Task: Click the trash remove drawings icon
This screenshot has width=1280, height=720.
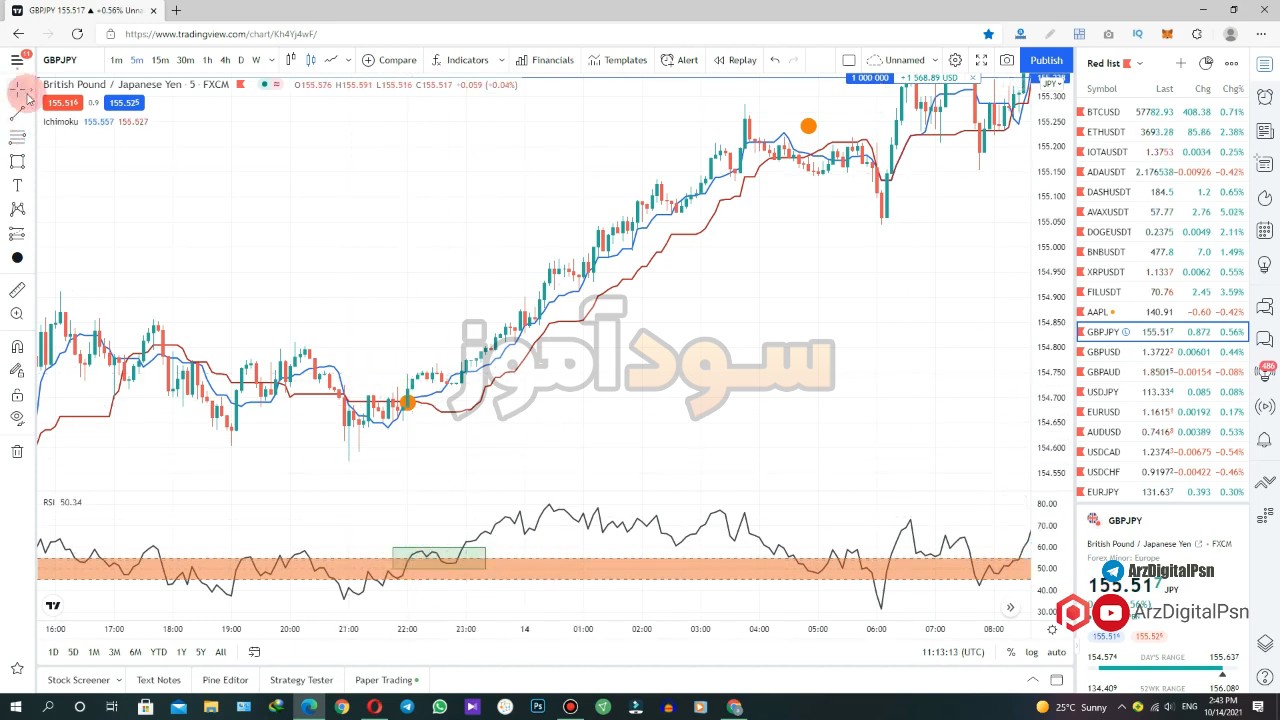Action: [x=17, y=452]
